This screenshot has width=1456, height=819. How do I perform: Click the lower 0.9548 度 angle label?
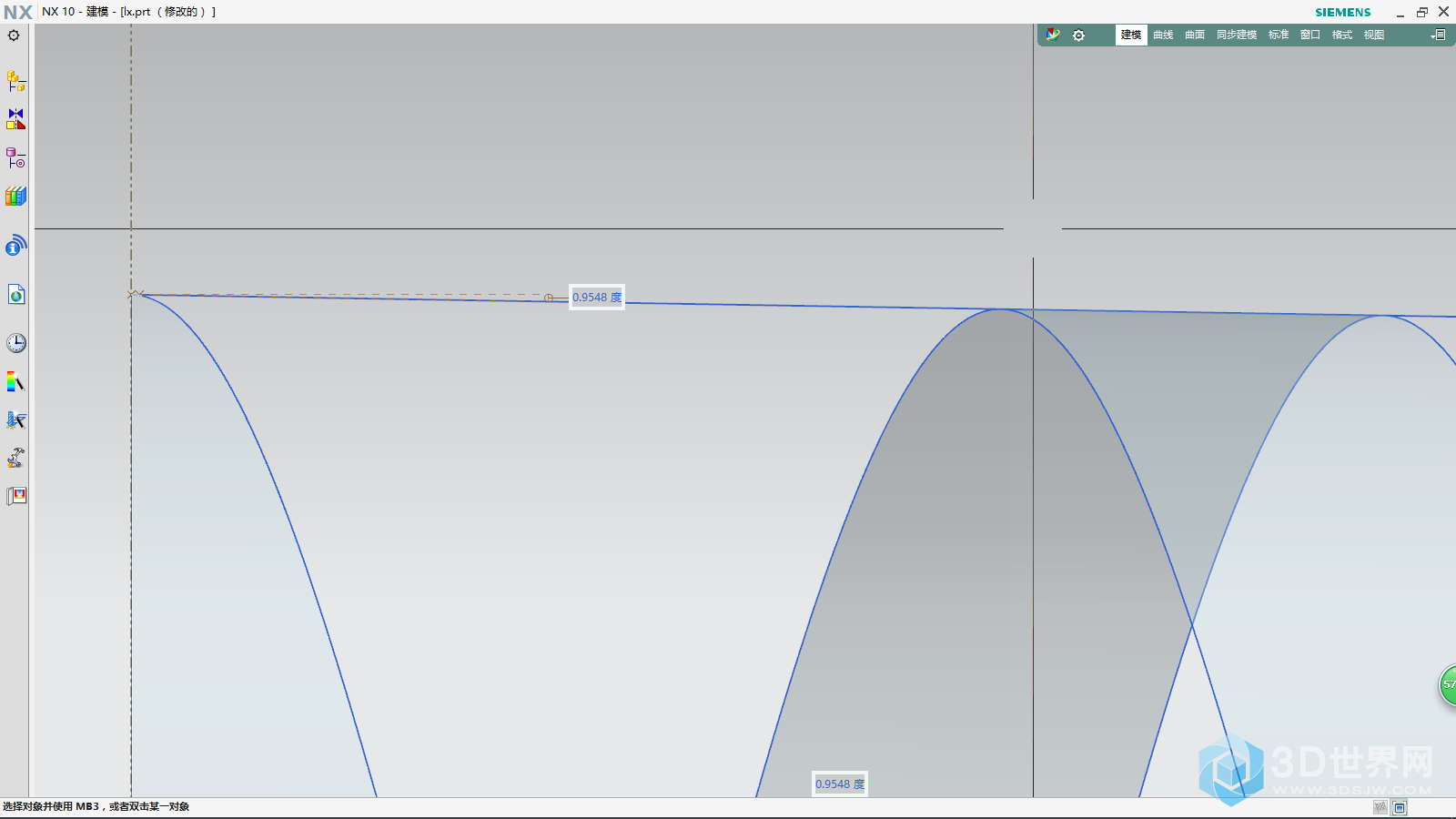pyautogui.click(x=840, y=784)
